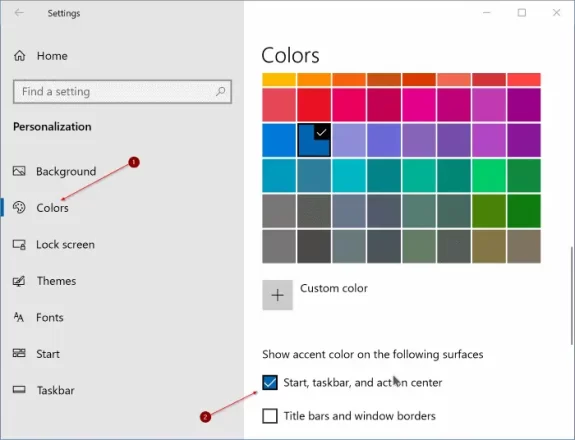Viewport: 575px width, 440px height.
Task: Pick the bright green color swatch
Action: pos(489,175)
